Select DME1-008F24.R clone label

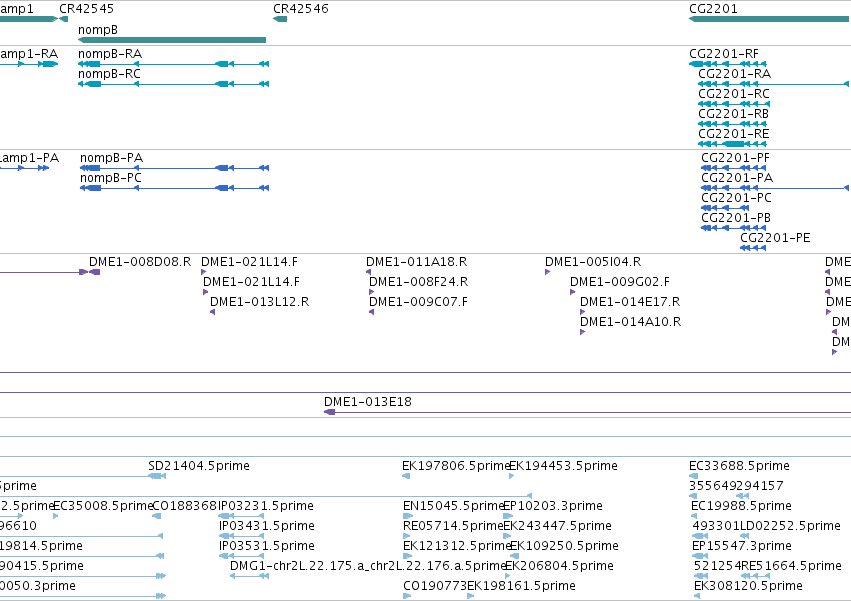point(418,282)
